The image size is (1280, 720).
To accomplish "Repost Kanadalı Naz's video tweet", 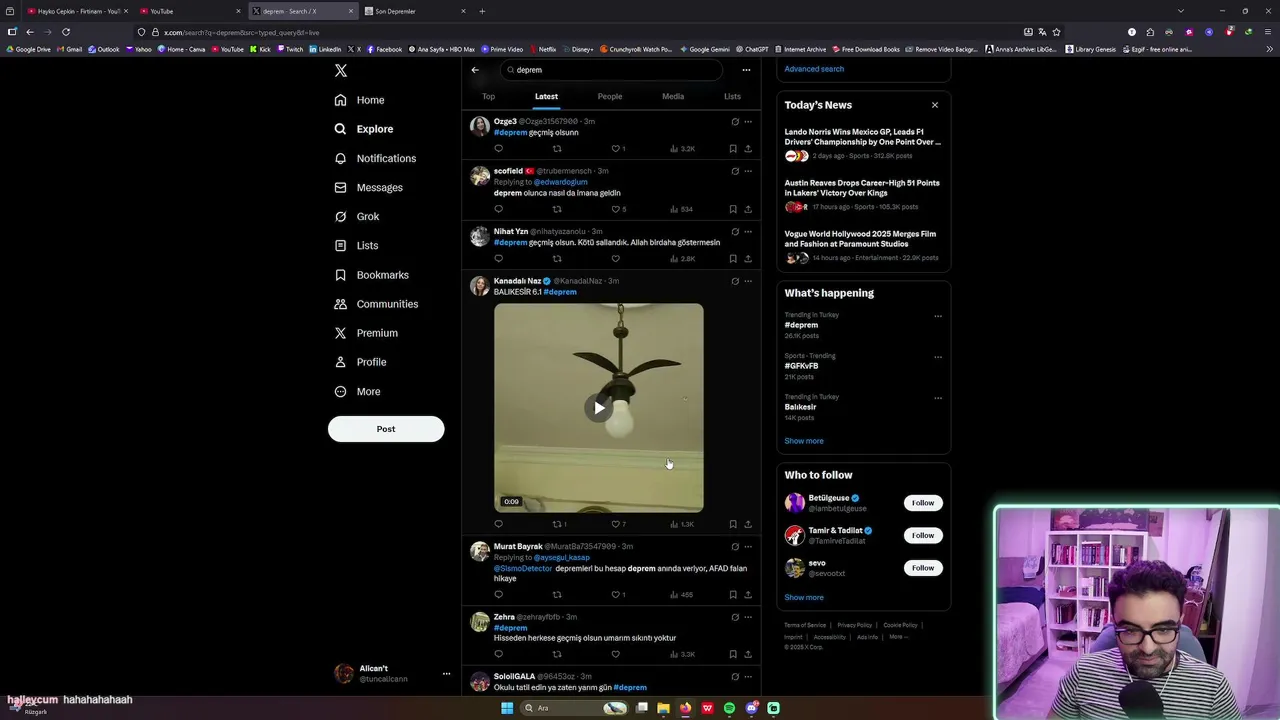I will (559, 524).
